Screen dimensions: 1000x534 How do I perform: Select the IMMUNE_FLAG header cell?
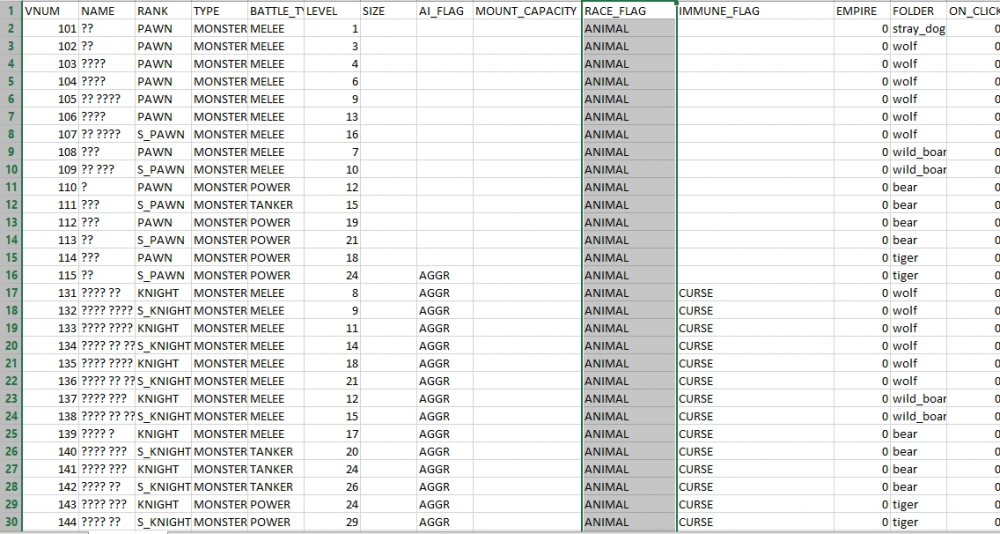(x=756, y=11)
